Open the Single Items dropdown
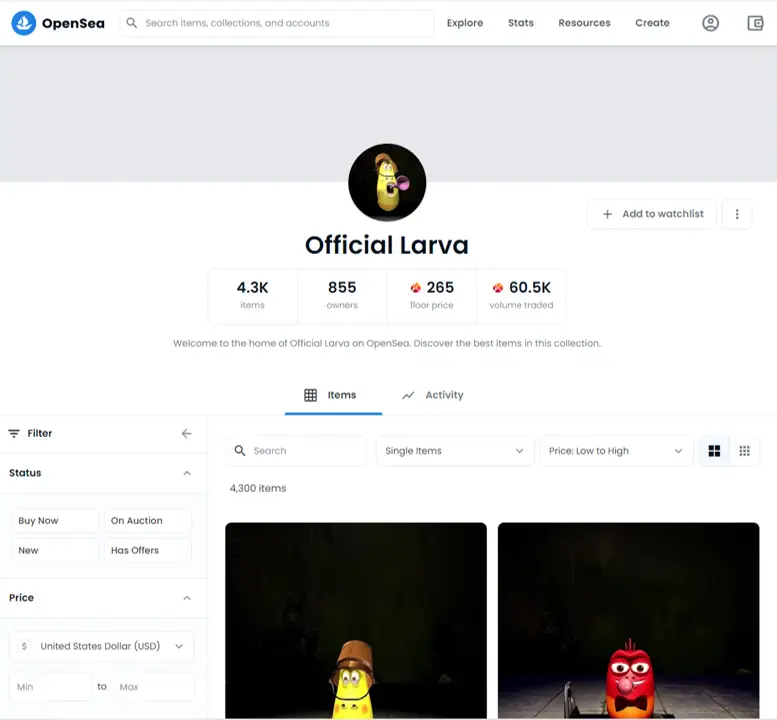This screenshot has width=777, height=720. 455,451
